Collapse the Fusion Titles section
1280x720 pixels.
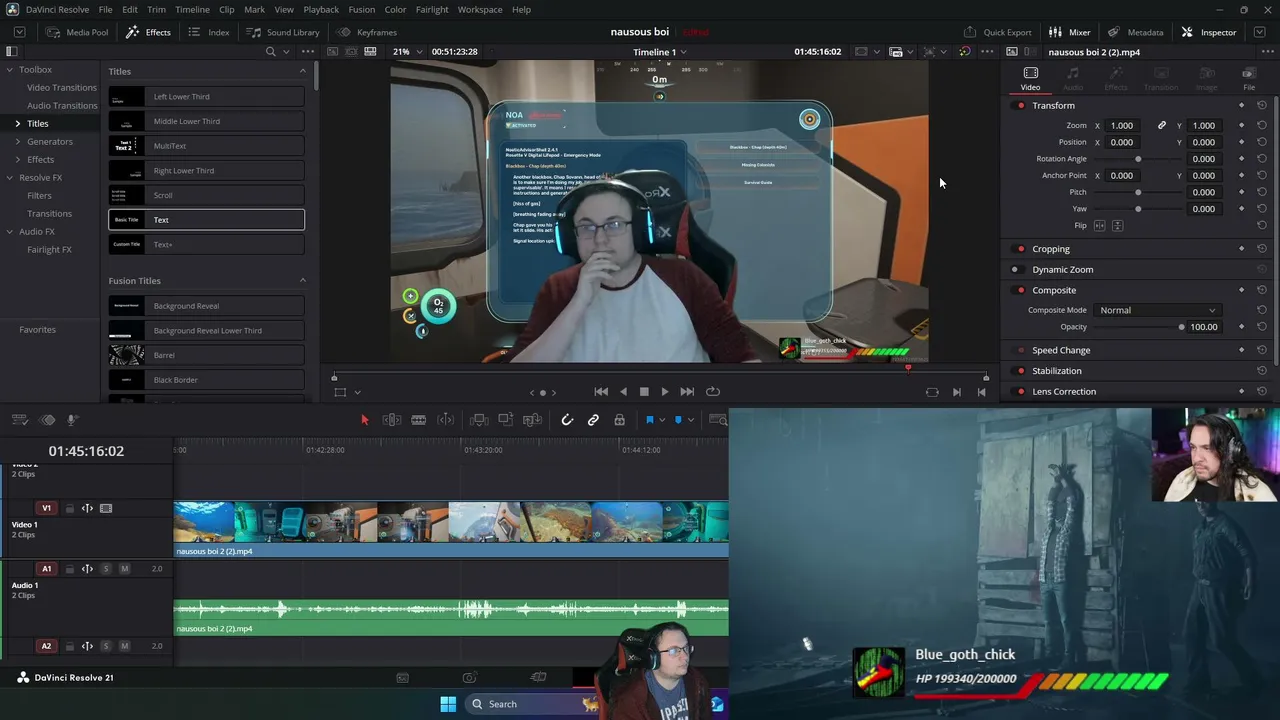(303, 281)
